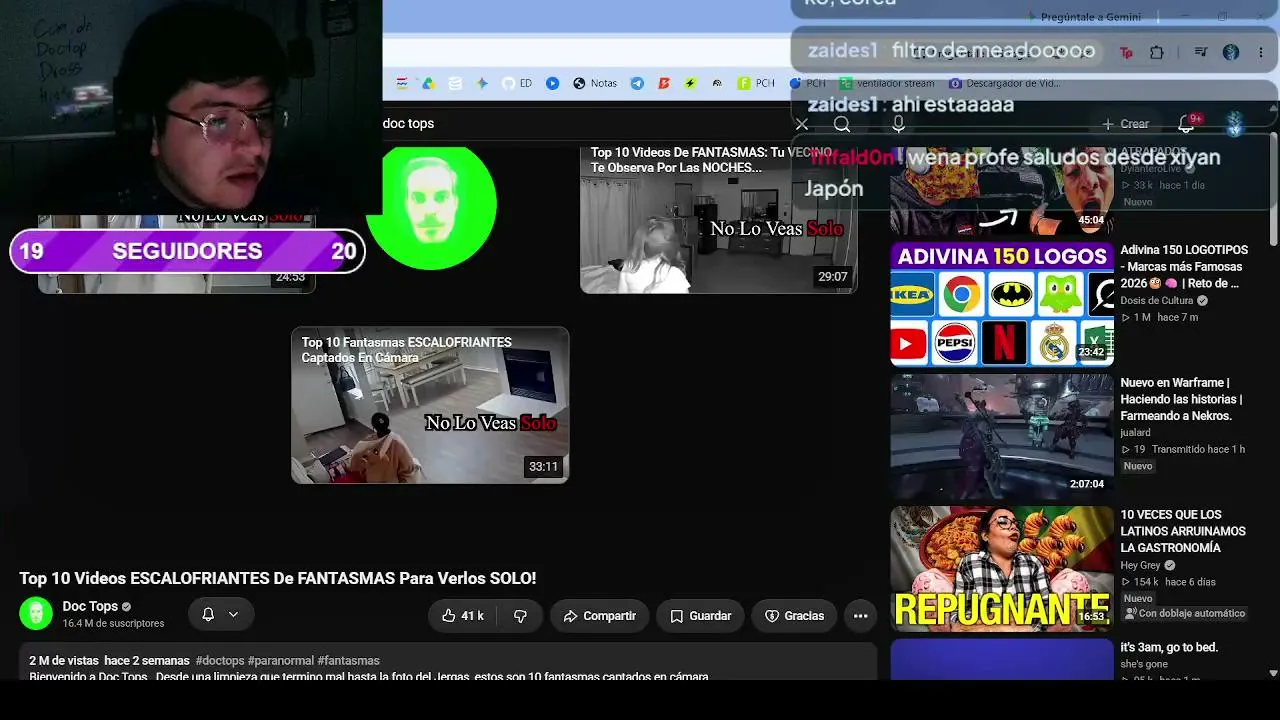Click the page scrollbar down arrow
The image size is (1280, 720).
[x=1273, y=673]
